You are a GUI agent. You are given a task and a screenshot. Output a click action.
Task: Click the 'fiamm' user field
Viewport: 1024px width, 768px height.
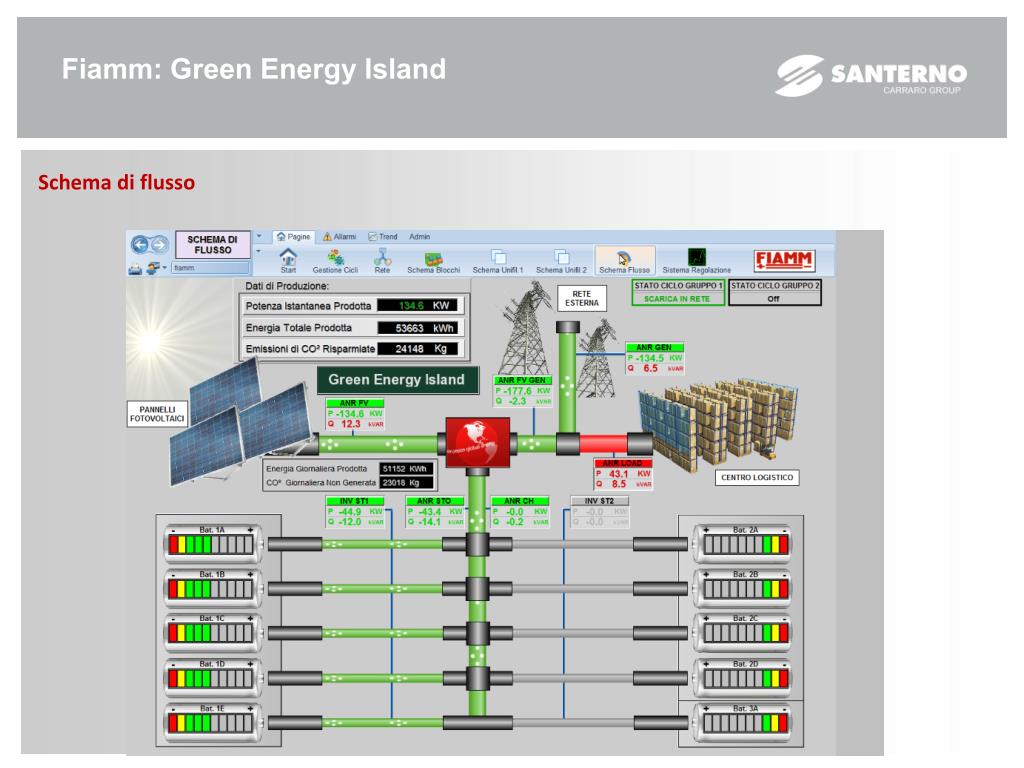(x=210, y=268)
